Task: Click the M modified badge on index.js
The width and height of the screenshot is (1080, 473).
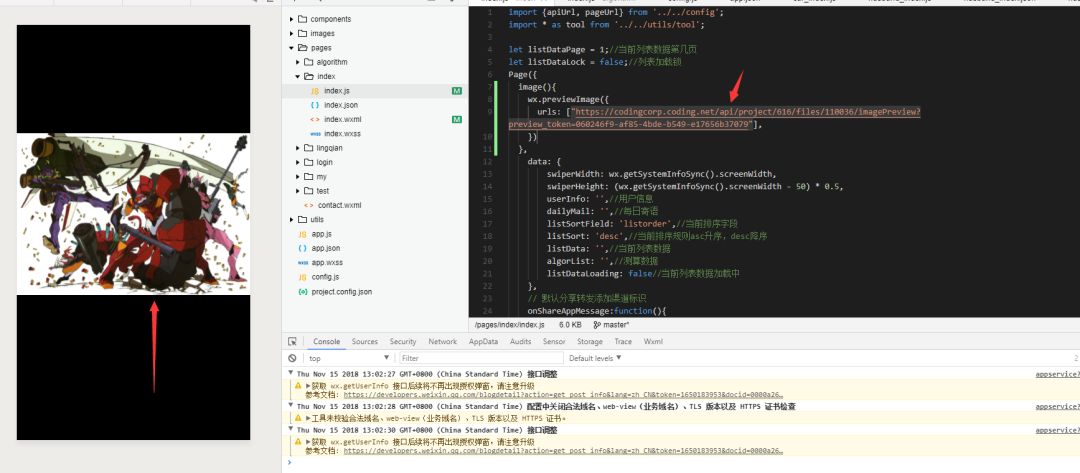Action: coord(457,91)
